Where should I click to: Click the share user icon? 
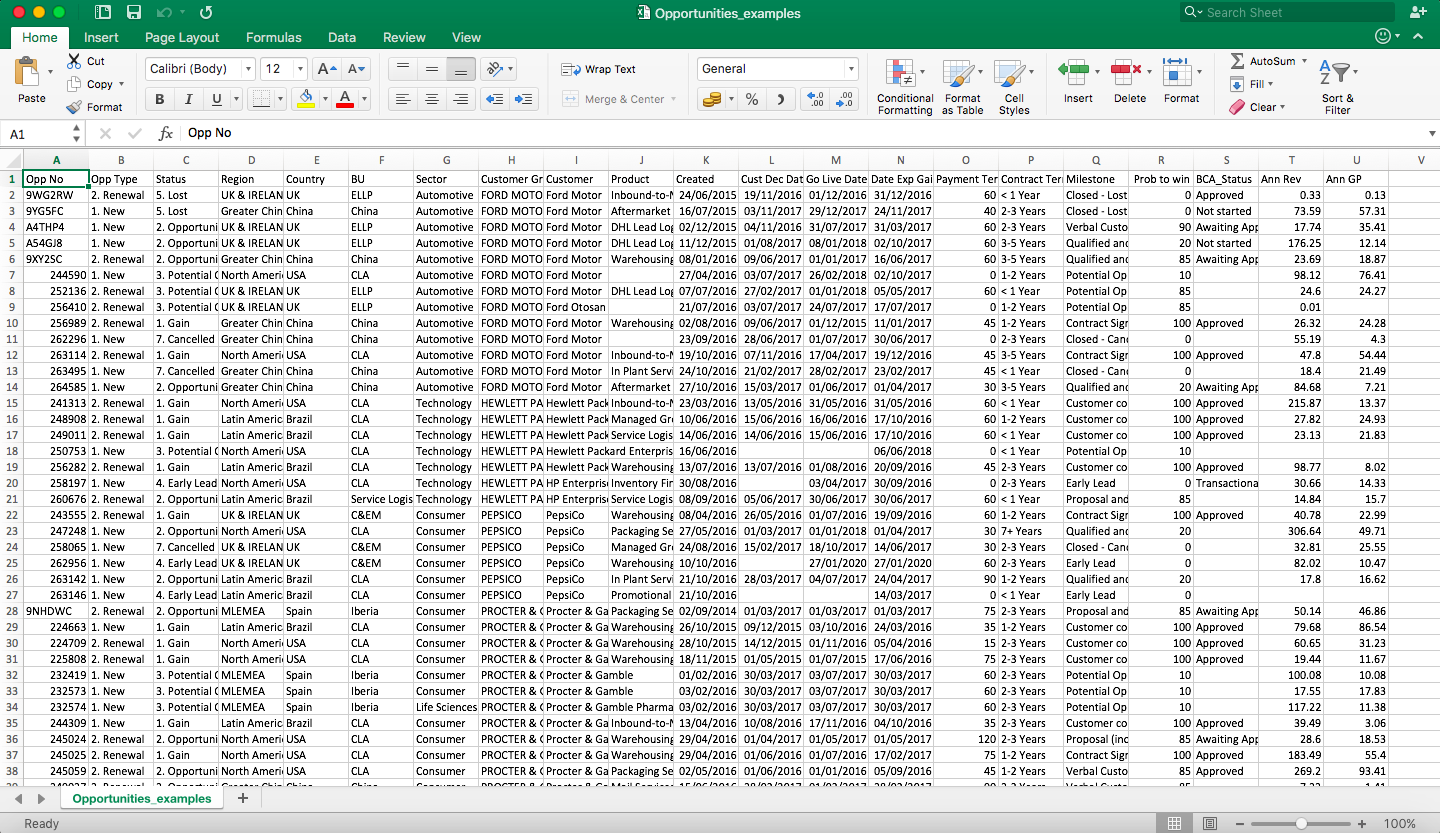coord(1418,13)
